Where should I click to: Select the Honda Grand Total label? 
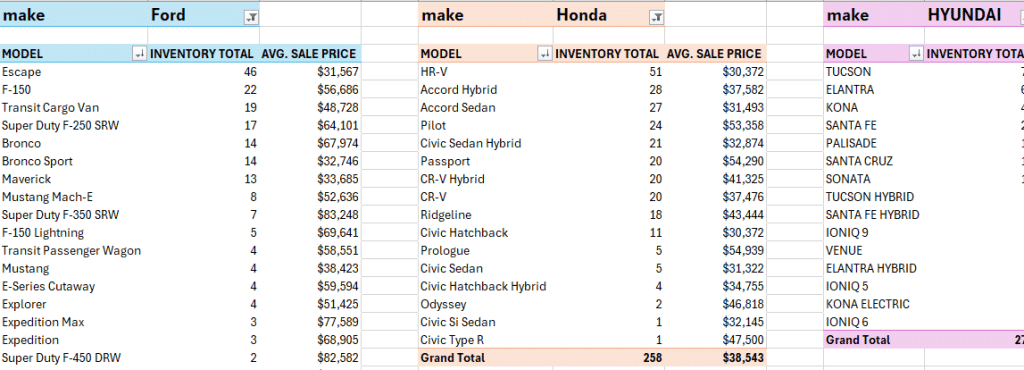point(486,358)
